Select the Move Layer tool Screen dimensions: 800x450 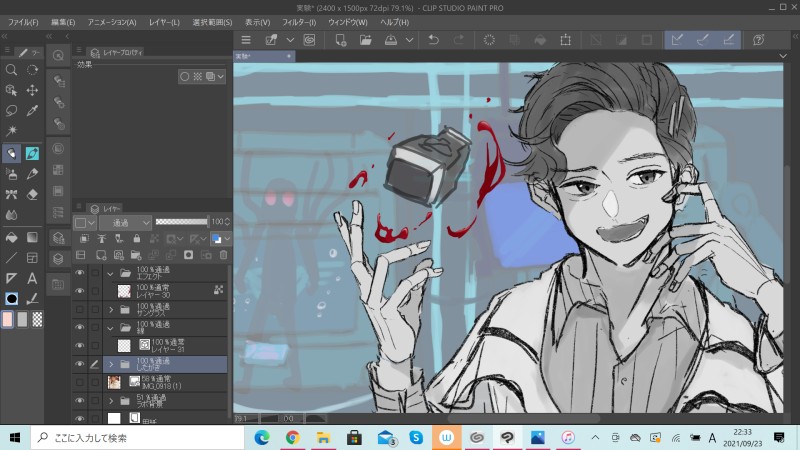(32, 90)
